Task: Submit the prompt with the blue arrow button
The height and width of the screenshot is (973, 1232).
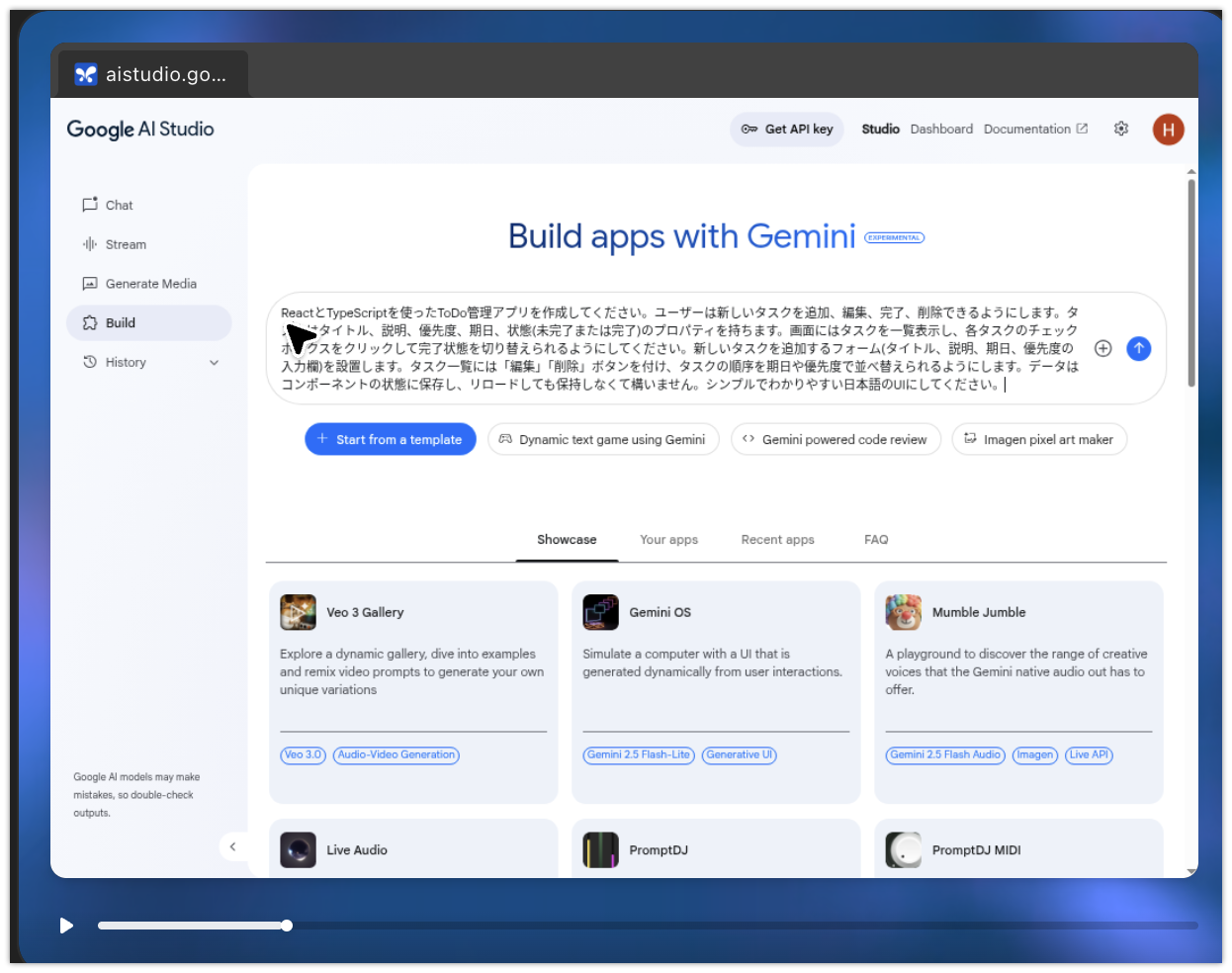Action: click(1139, 348)
